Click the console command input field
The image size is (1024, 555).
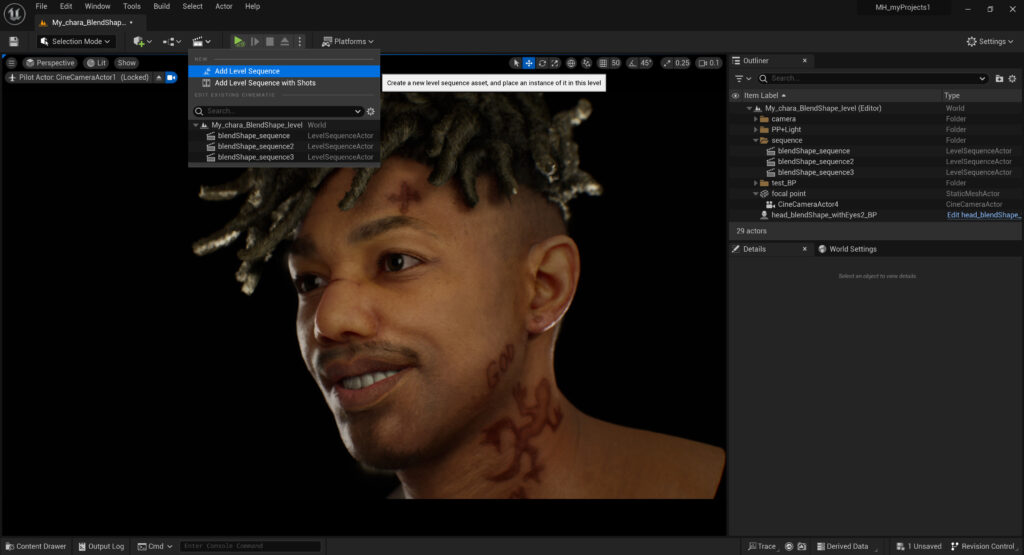click(250, 546)
